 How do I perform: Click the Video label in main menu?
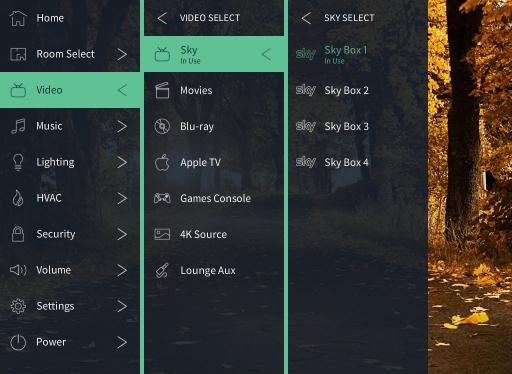[x=49, y=90]
